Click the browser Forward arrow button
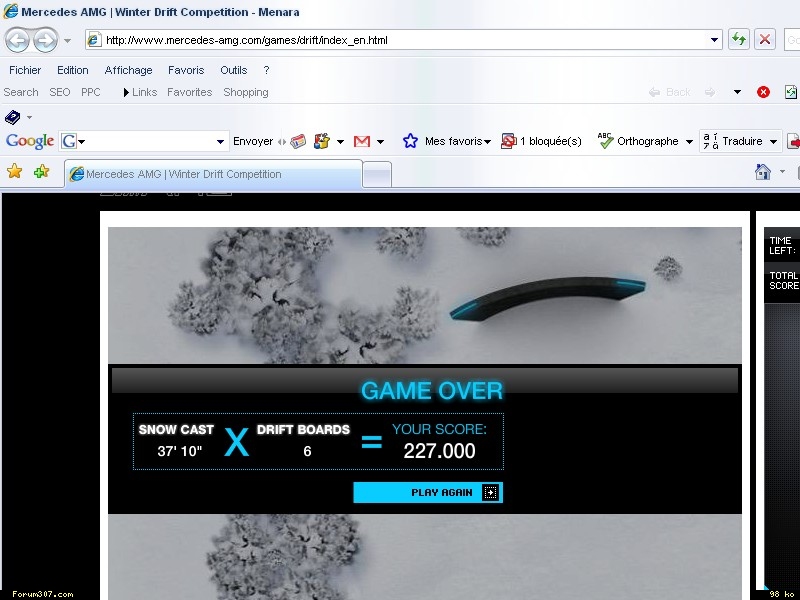Viewport: 800px width, 600px height. click(x=45, y=40)
